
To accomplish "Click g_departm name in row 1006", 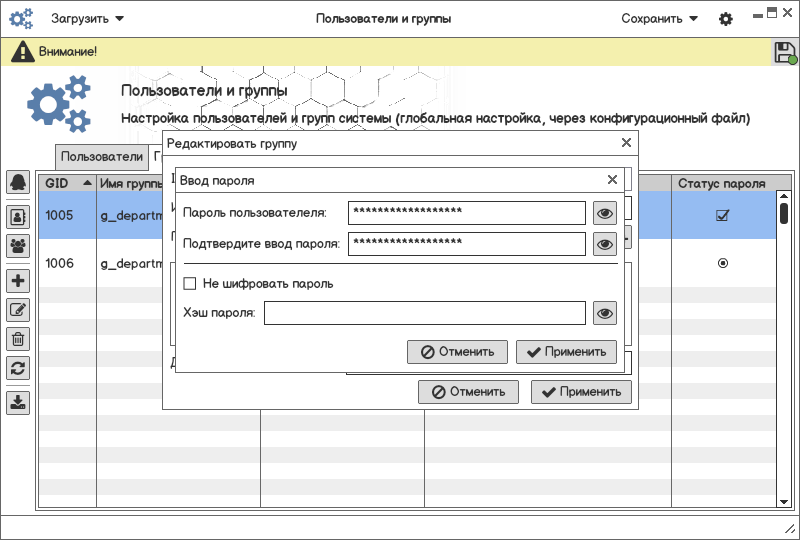I will coord(131,263).
